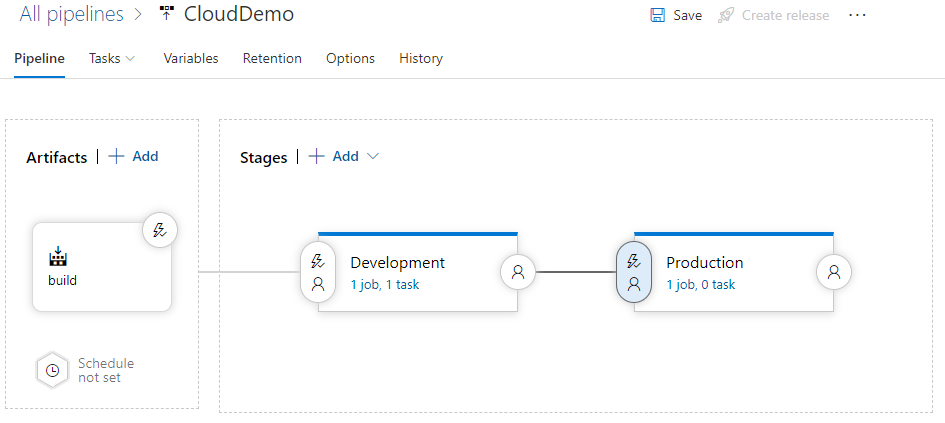Open the Options tab
This screenshot has height=423, width=945.
[350, 59]
